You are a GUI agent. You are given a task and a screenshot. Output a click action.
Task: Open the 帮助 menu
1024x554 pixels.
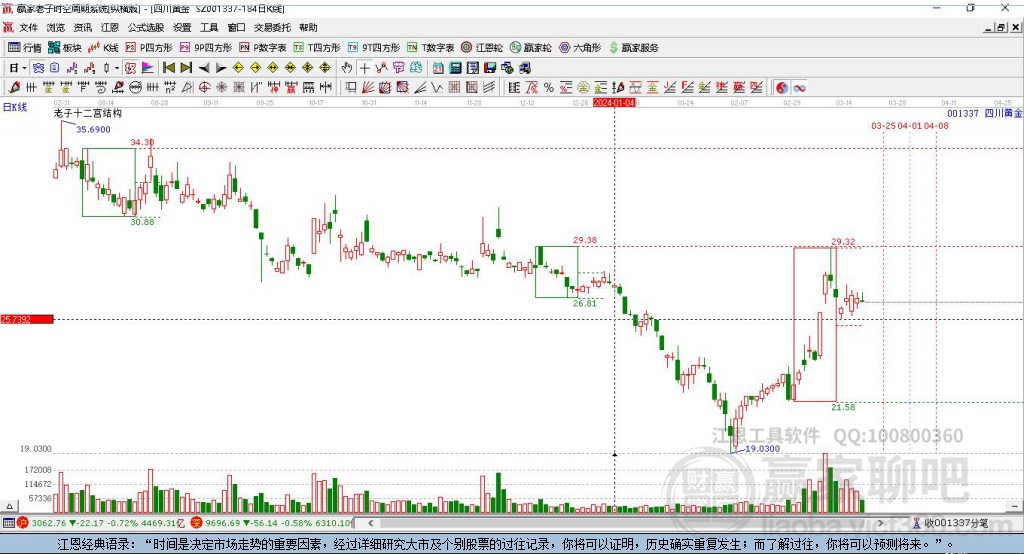308,27
